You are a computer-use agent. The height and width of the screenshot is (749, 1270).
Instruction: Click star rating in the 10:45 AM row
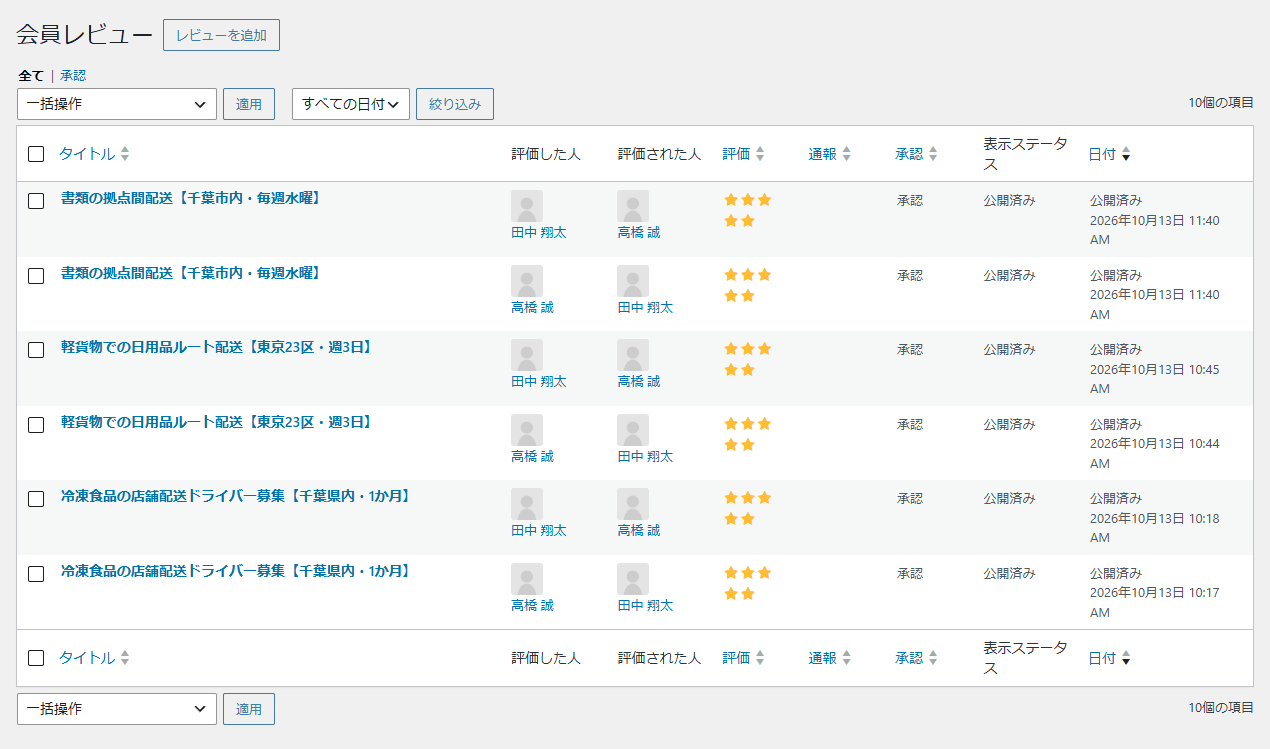747,359
